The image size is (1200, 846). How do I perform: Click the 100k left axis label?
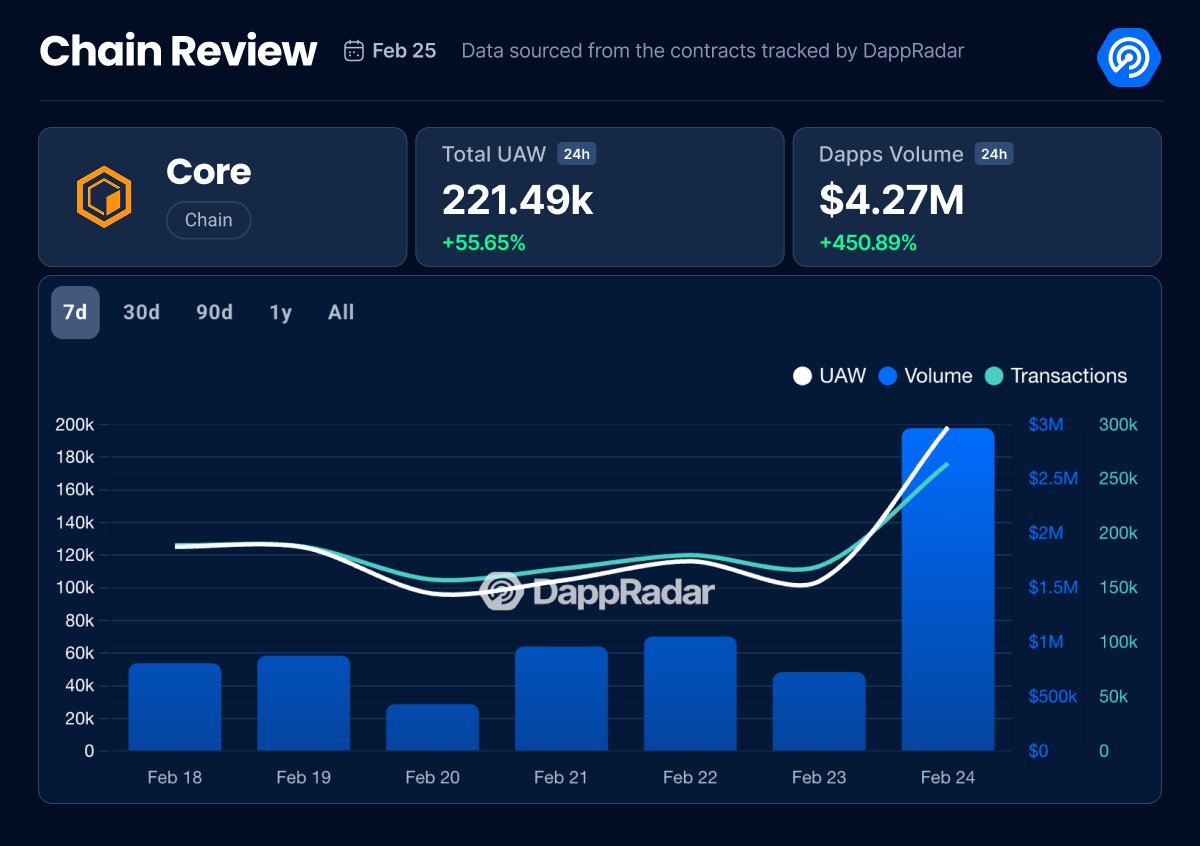coord(75,588)
